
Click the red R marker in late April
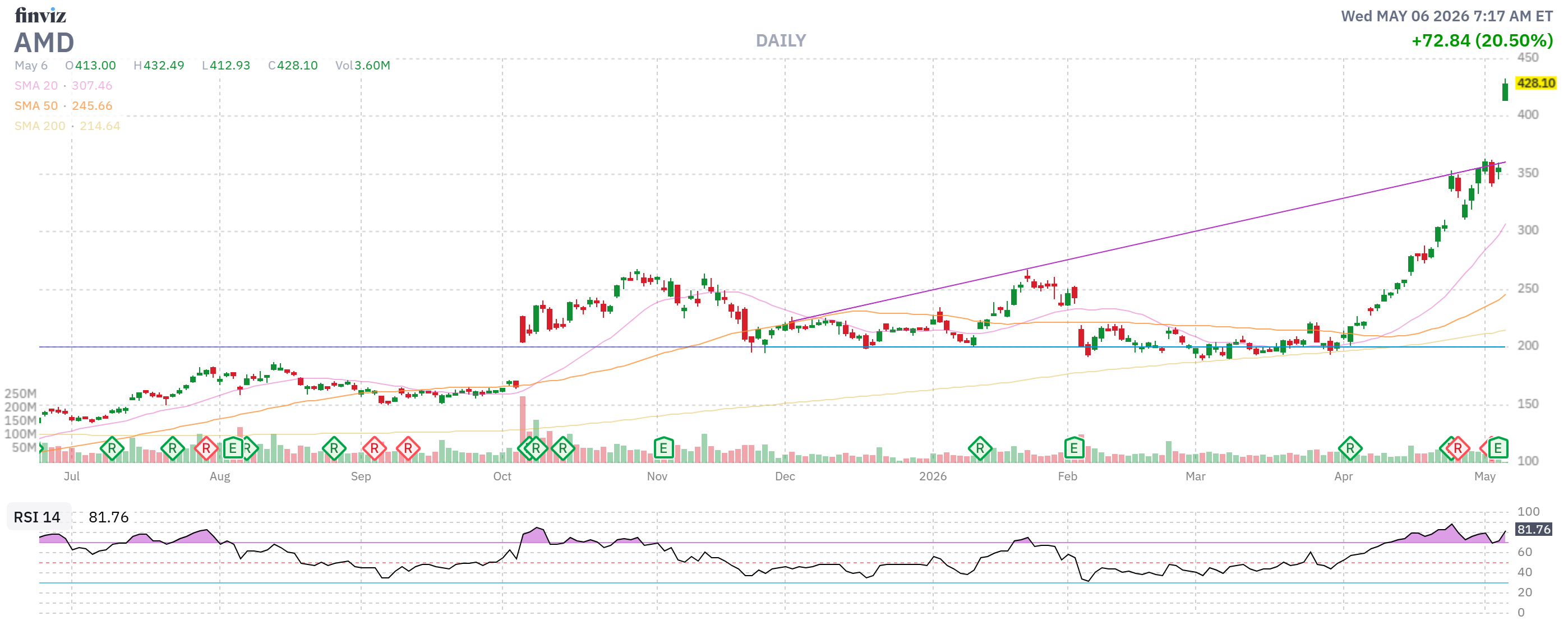click(x=1458, y=449)
